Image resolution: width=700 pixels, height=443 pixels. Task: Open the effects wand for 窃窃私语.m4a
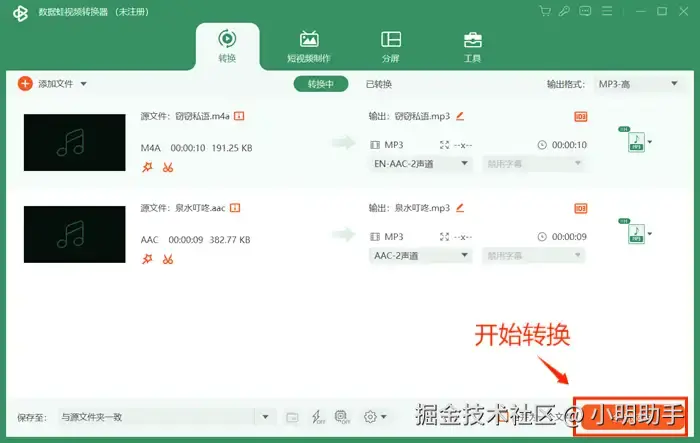click(147, 167)
